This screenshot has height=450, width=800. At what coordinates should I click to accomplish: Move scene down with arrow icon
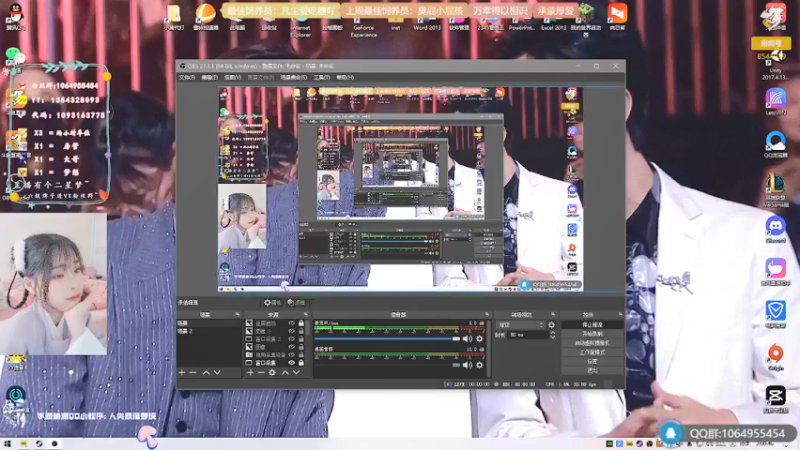(x=217, y=373)
